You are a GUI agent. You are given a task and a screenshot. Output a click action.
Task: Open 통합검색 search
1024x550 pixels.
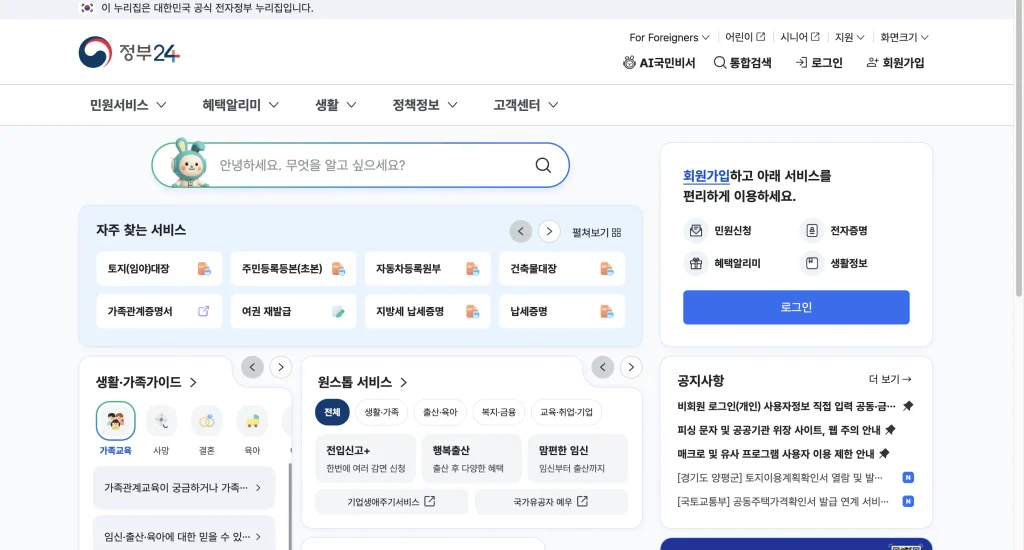(x=743, y=63)
